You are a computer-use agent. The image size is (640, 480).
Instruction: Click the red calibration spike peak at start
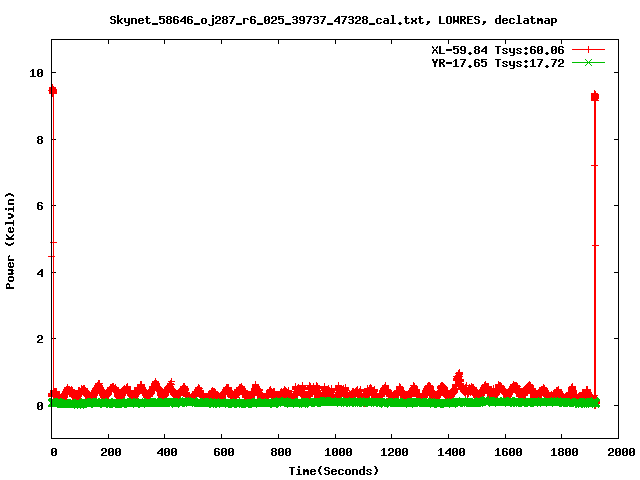tap(53, 90)
